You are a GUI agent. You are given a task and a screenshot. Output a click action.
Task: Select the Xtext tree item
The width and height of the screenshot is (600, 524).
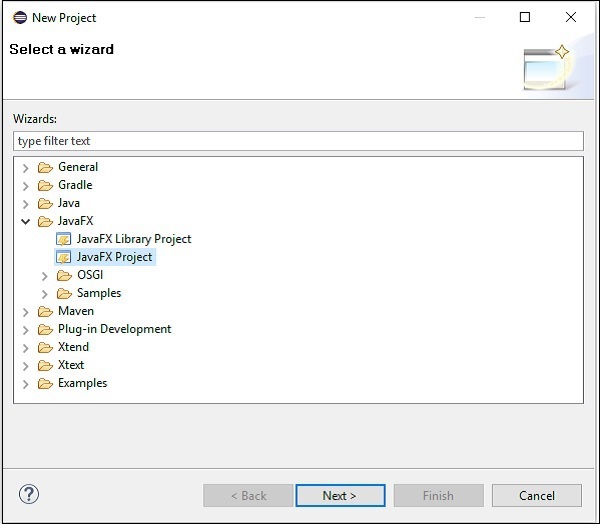point(71,365)
